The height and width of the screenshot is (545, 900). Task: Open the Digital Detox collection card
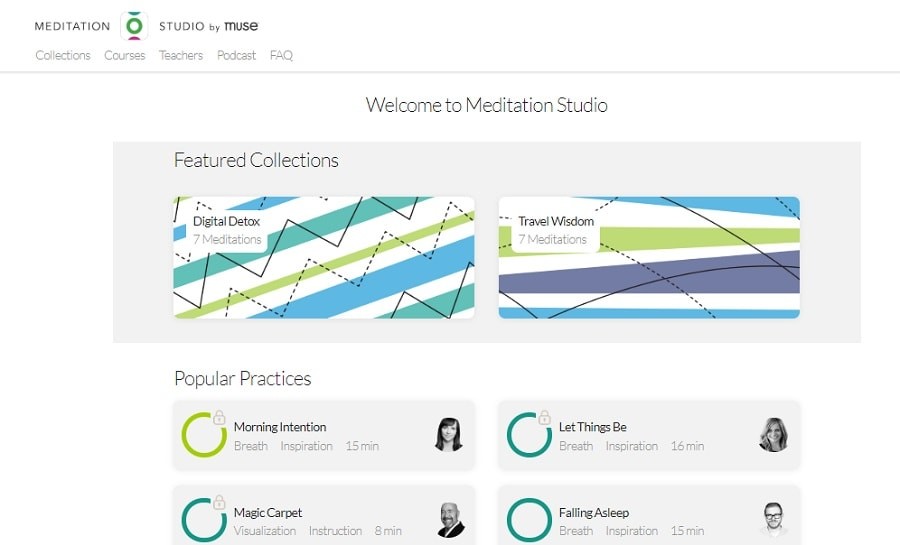pyautogui.click(x=324, y=258)
